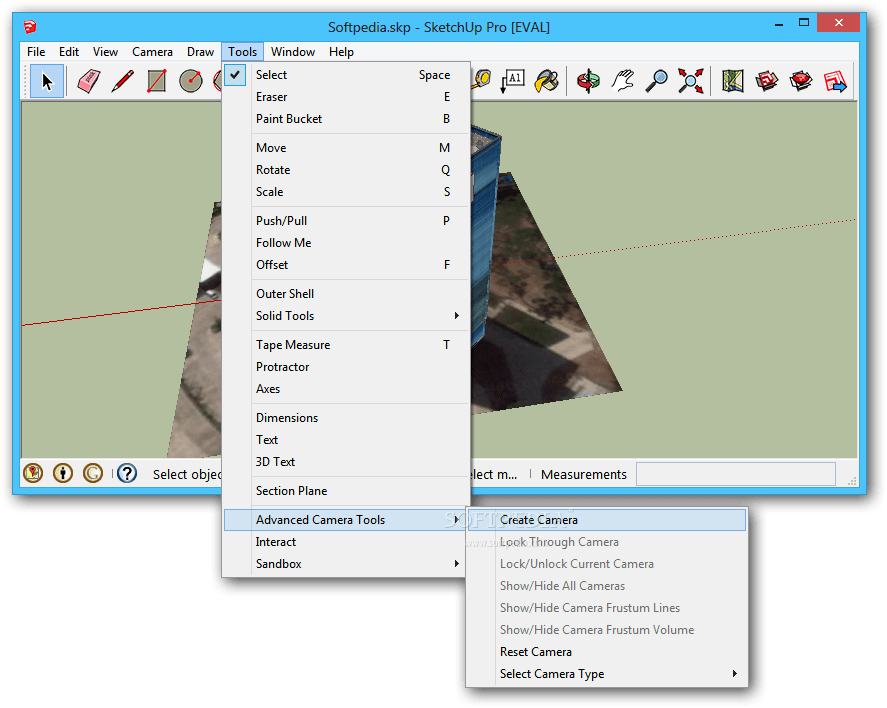This screenshot has width=887, height=708.
Task: Select Rotate in the Tools menu
Action: (346, 170)
